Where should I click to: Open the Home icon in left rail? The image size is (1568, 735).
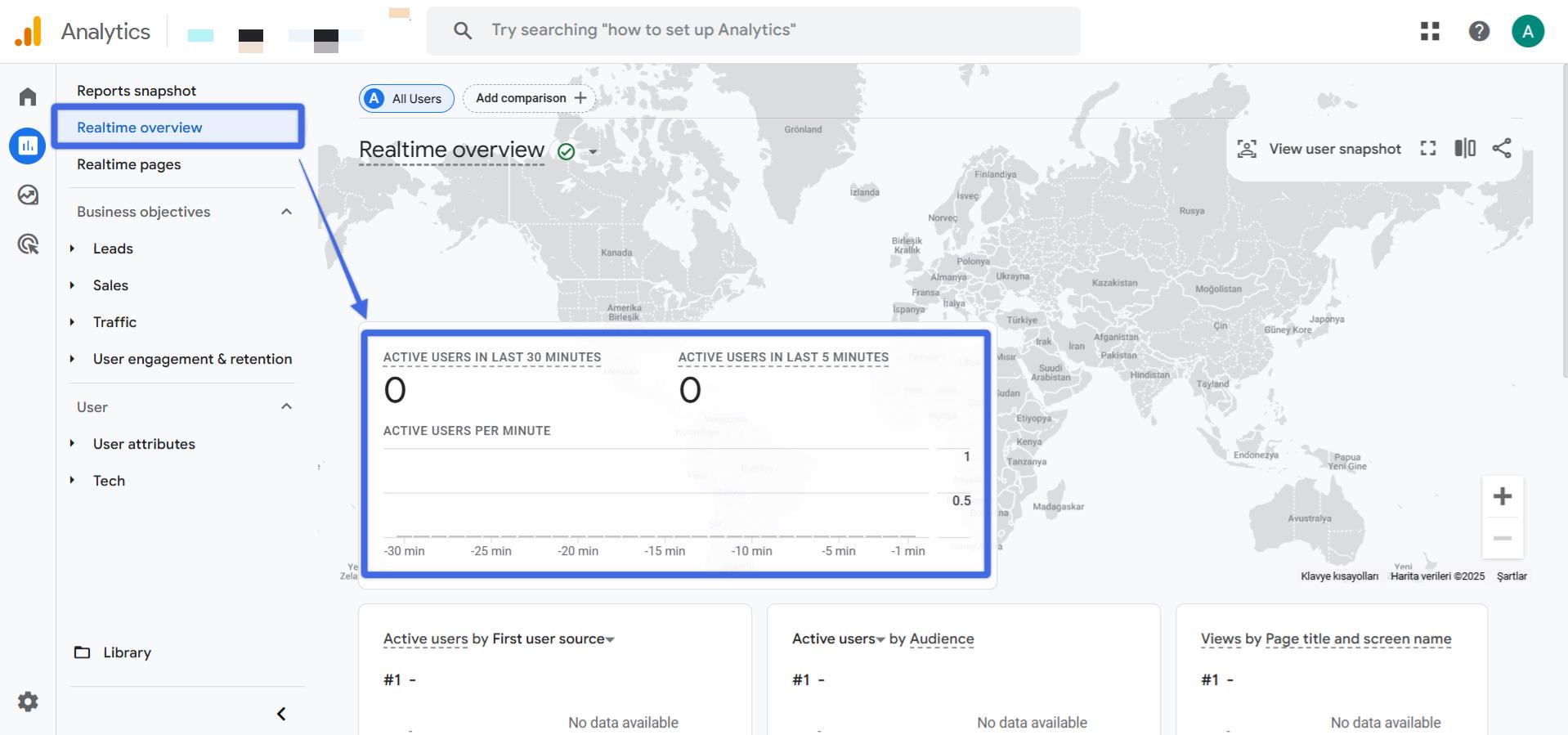pos(28,96)
